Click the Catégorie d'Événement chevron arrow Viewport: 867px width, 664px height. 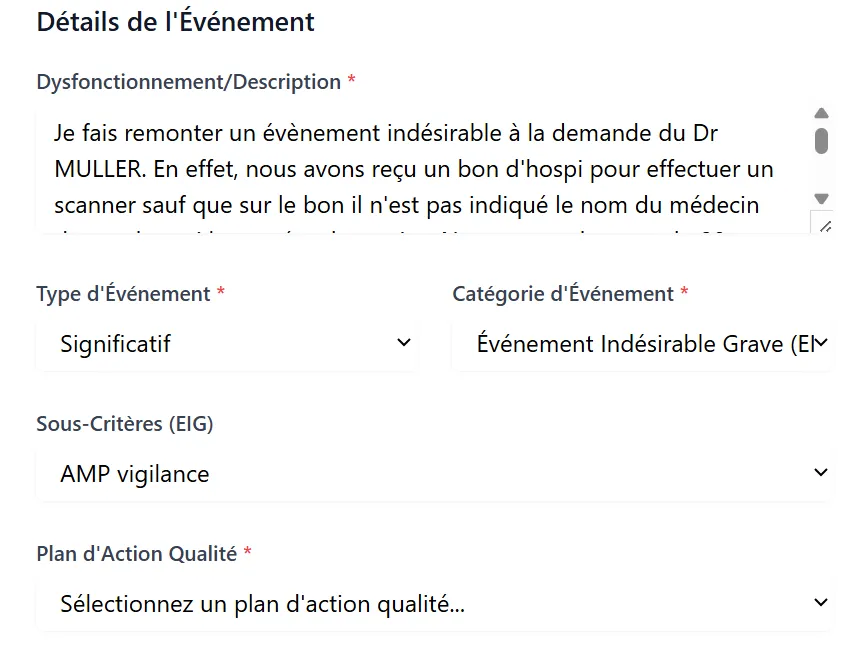[x=821, y=343]
